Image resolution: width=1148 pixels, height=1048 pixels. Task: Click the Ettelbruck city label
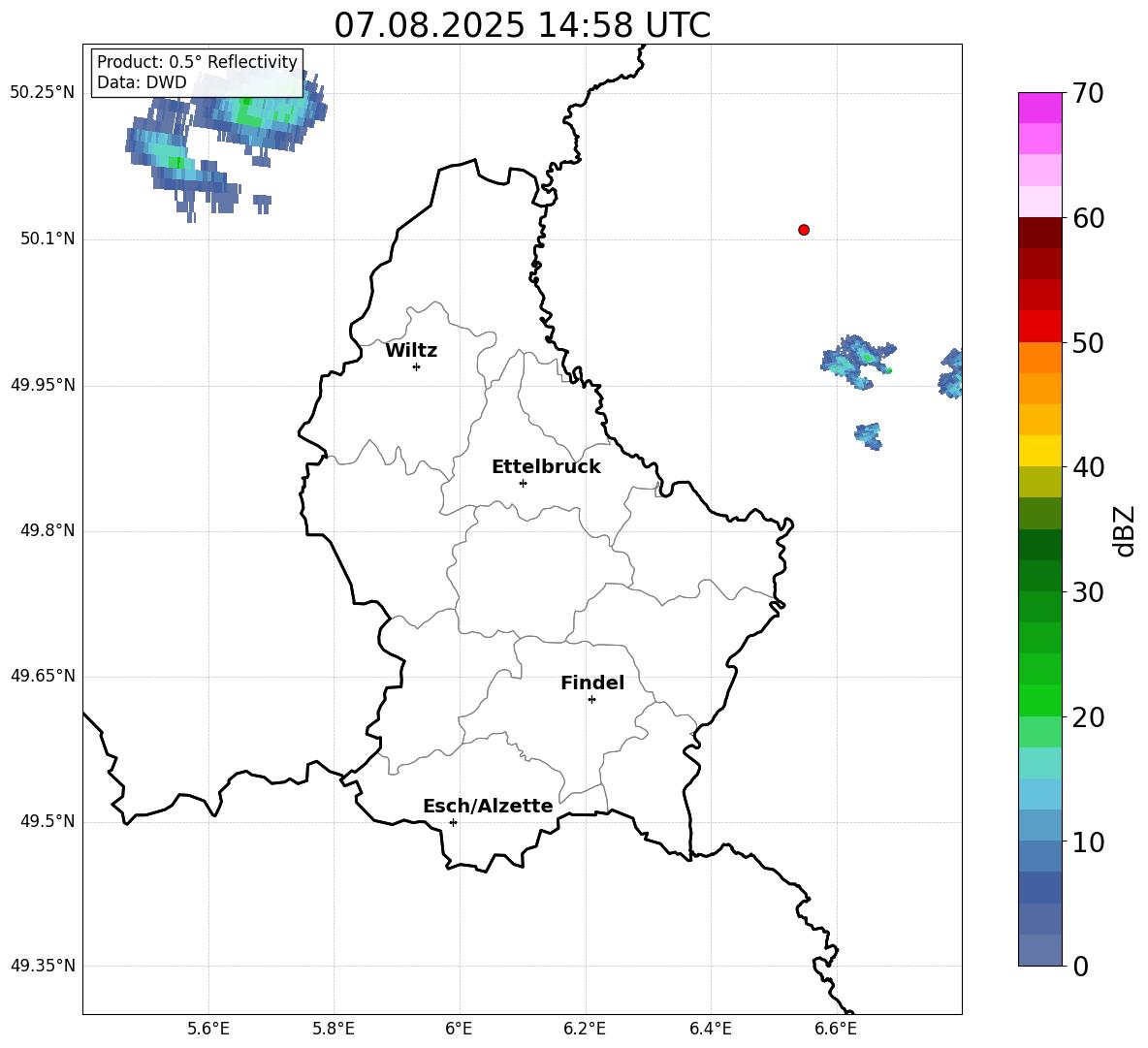(546, 467)
